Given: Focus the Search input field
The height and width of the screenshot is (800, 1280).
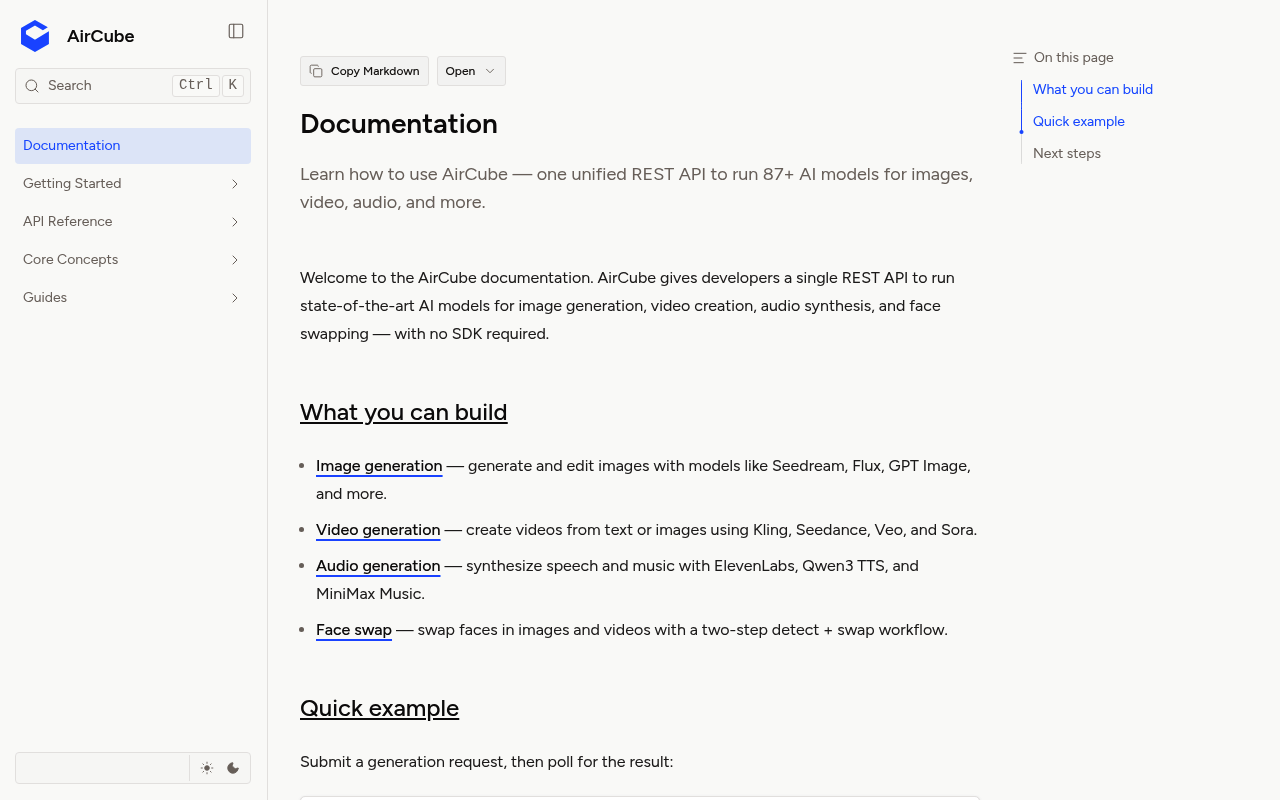Looking at the screenshot, I should (133, 86).
